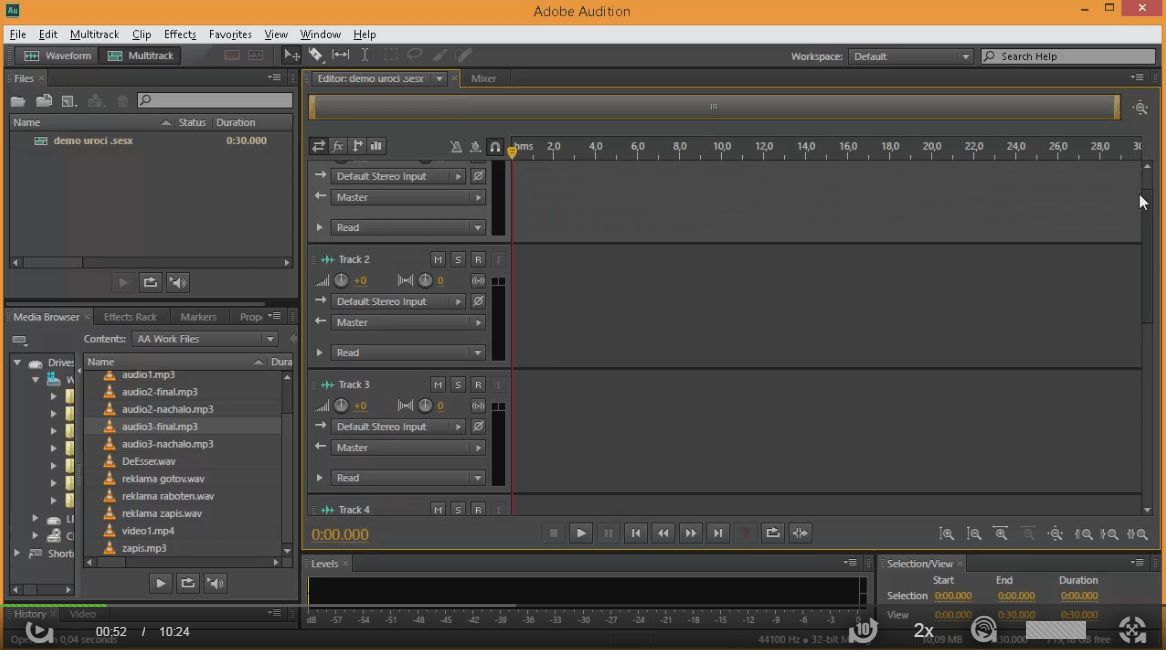Image resolution: width=1166 pixels, height=650 pixels.
Task: Open the Effects menu
Action: coord(180,34)
